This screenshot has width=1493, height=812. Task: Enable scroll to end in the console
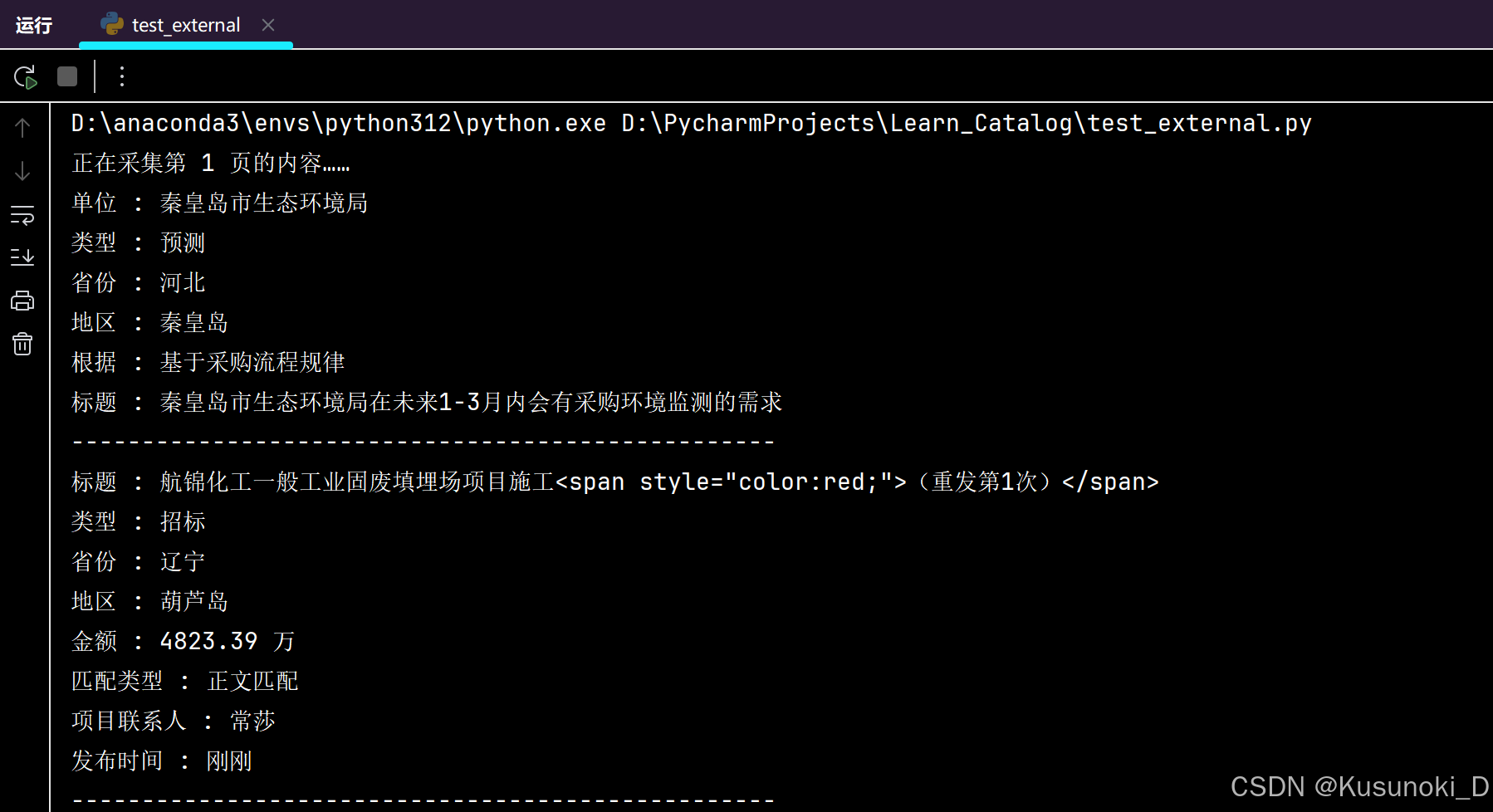tap(22, 257)
